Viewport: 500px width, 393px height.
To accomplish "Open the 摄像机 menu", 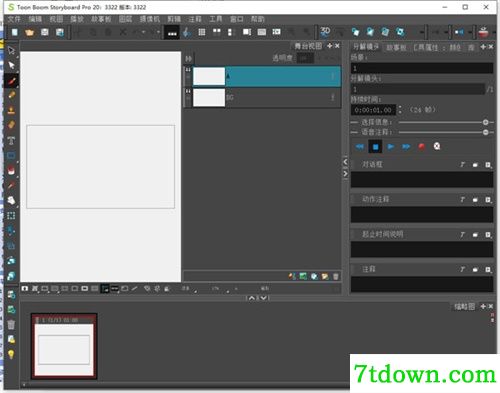I will (x=150, y=19).
